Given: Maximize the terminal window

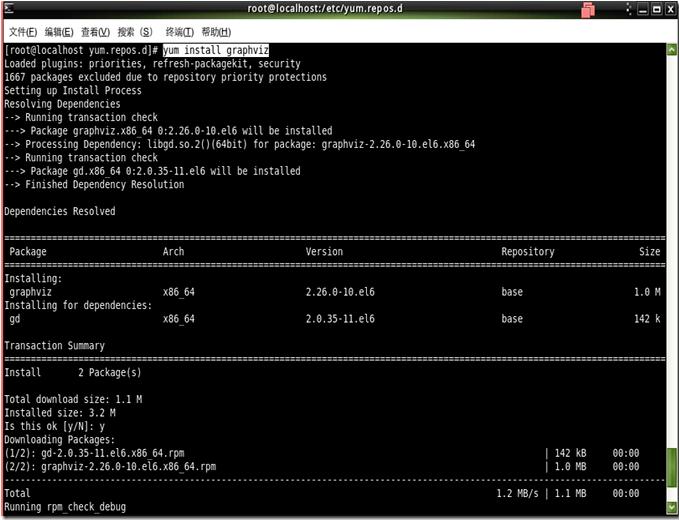Looking at the screenshot, I should pyautogui.click(x=656, y=9).
